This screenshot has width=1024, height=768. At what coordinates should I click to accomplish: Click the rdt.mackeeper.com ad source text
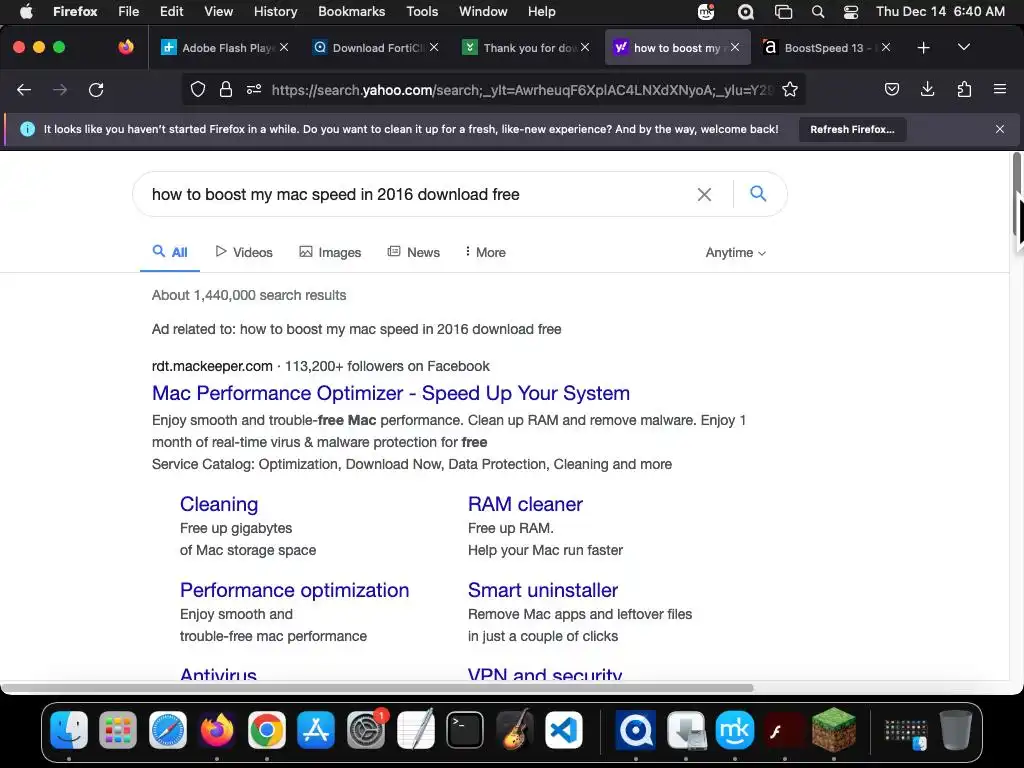click(x=212, y=366)
